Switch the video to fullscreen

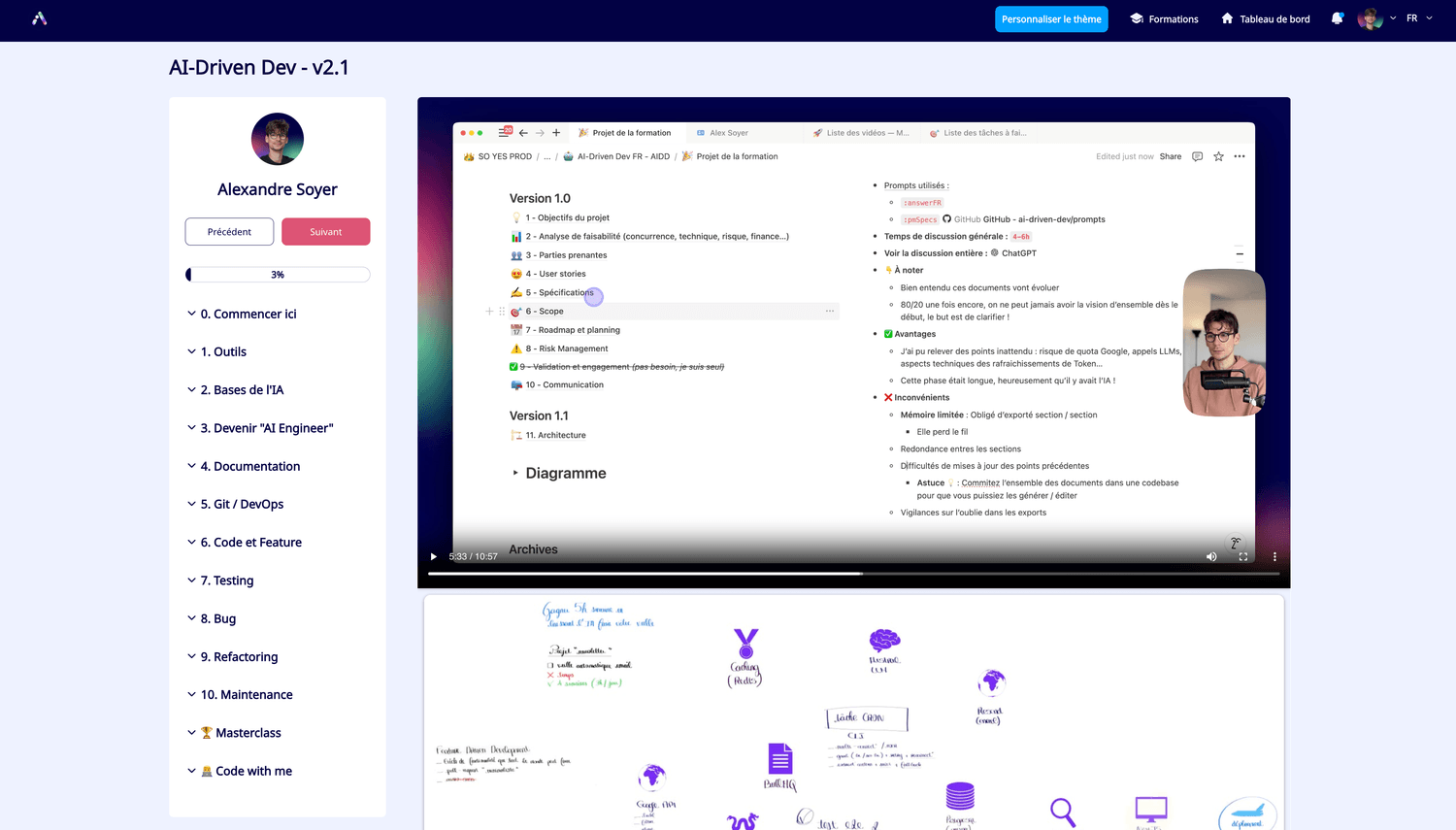tap(1243, 556)
